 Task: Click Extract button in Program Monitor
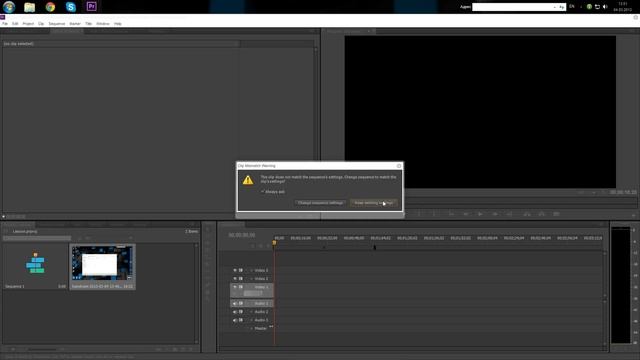(542, 214)
